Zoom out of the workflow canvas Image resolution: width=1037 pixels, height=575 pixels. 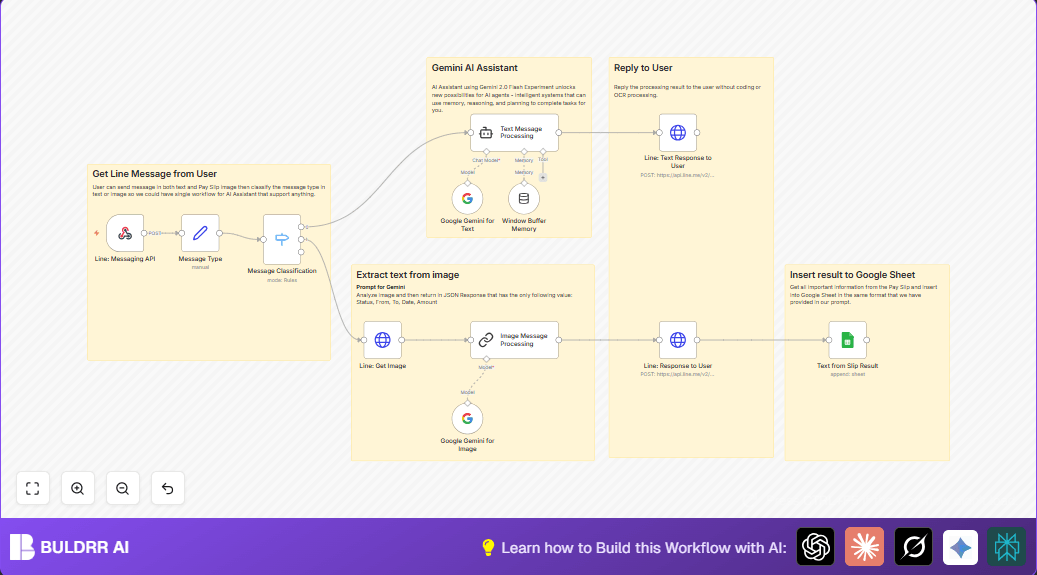point(122,488)
